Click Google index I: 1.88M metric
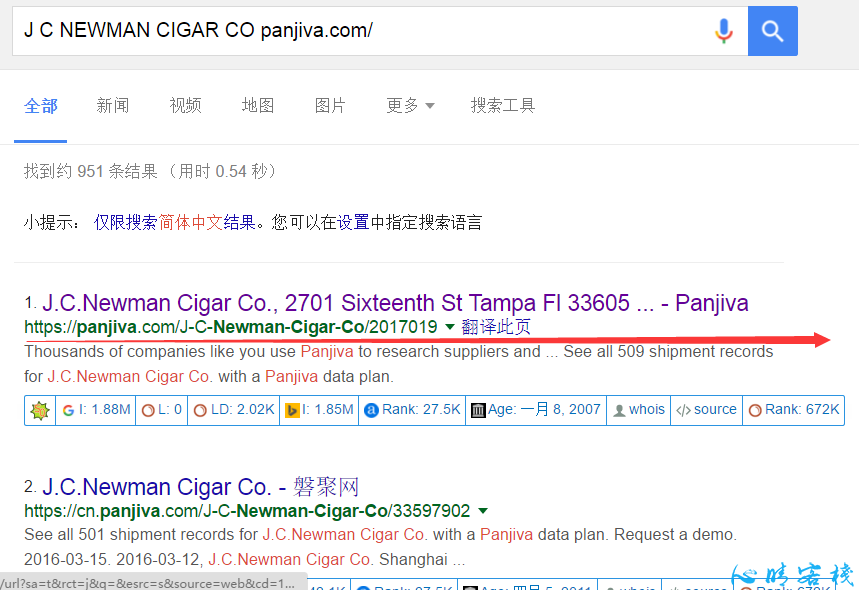Image resolution: width=859 pixels, height=590 pixels. click(x=96, y=410)
